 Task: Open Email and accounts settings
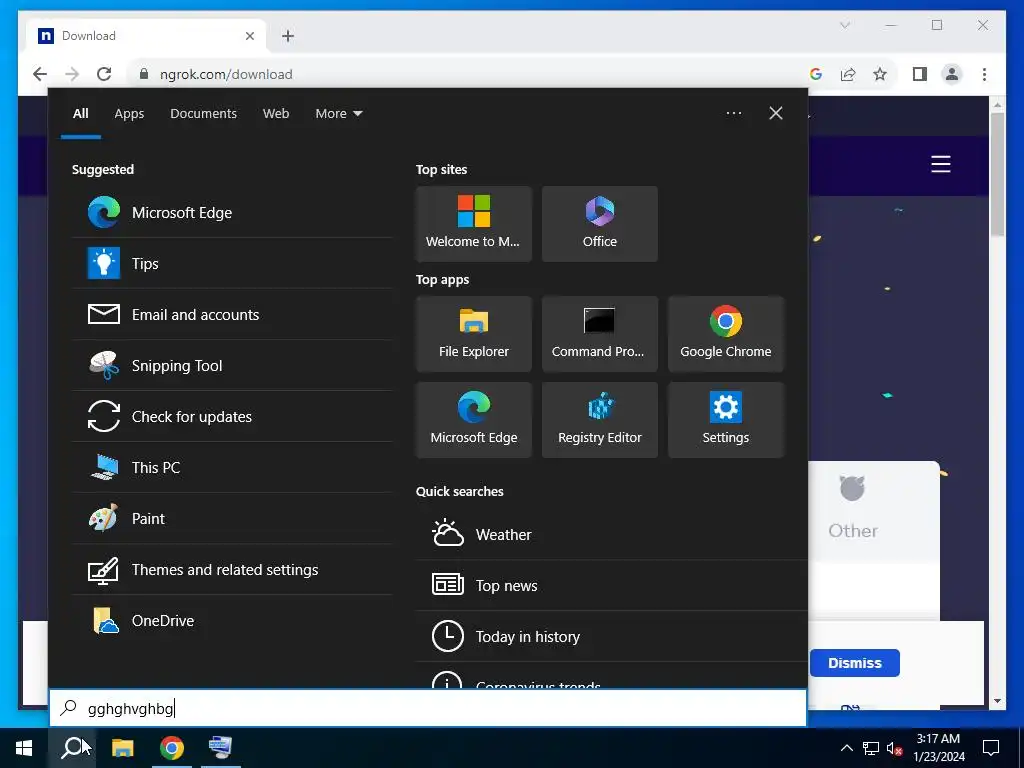(x=232, y=314)
